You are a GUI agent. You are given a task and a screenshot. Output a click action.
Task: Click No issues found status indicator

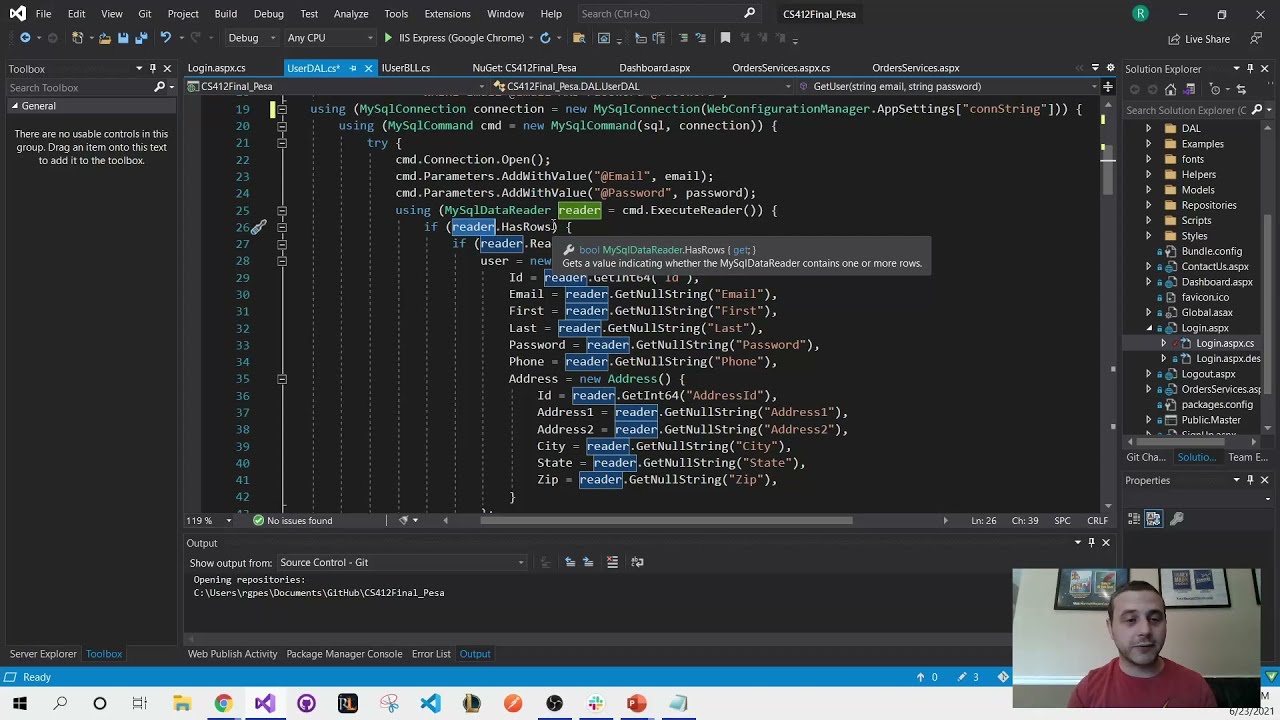click(x=292, y=520)
